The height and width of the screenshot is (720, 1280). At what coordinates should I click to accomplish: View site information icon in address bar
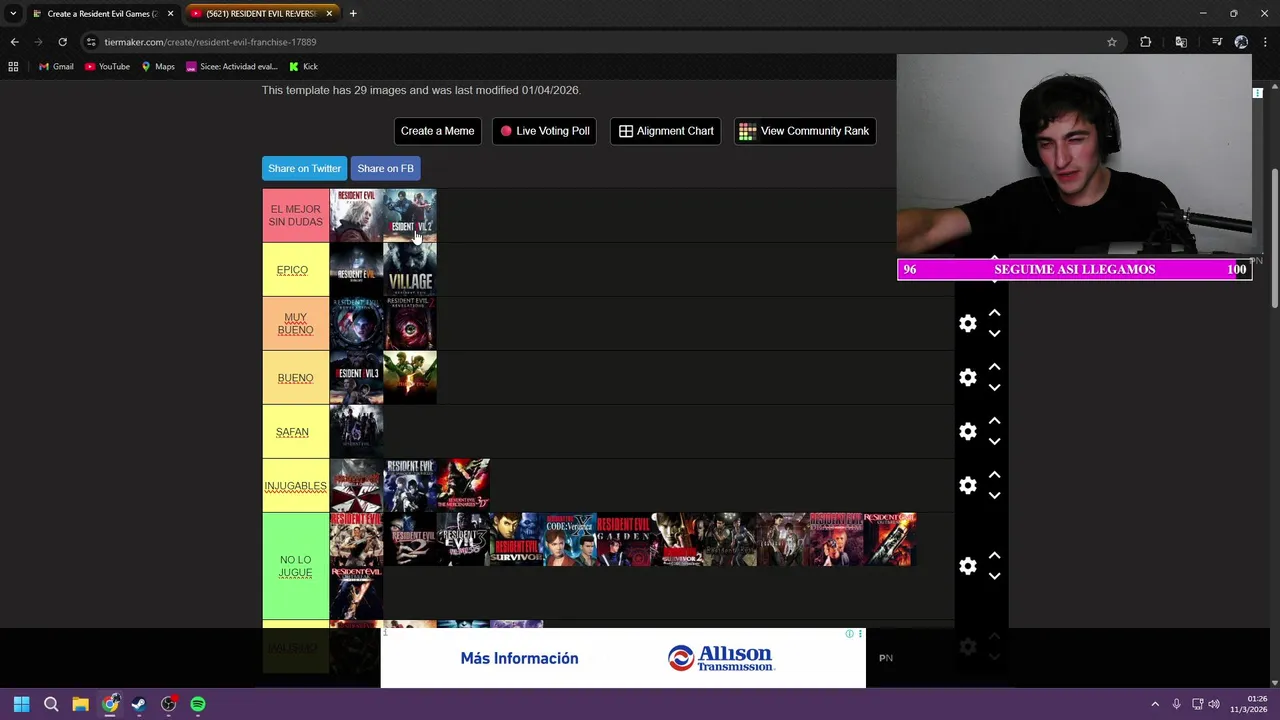91,42
